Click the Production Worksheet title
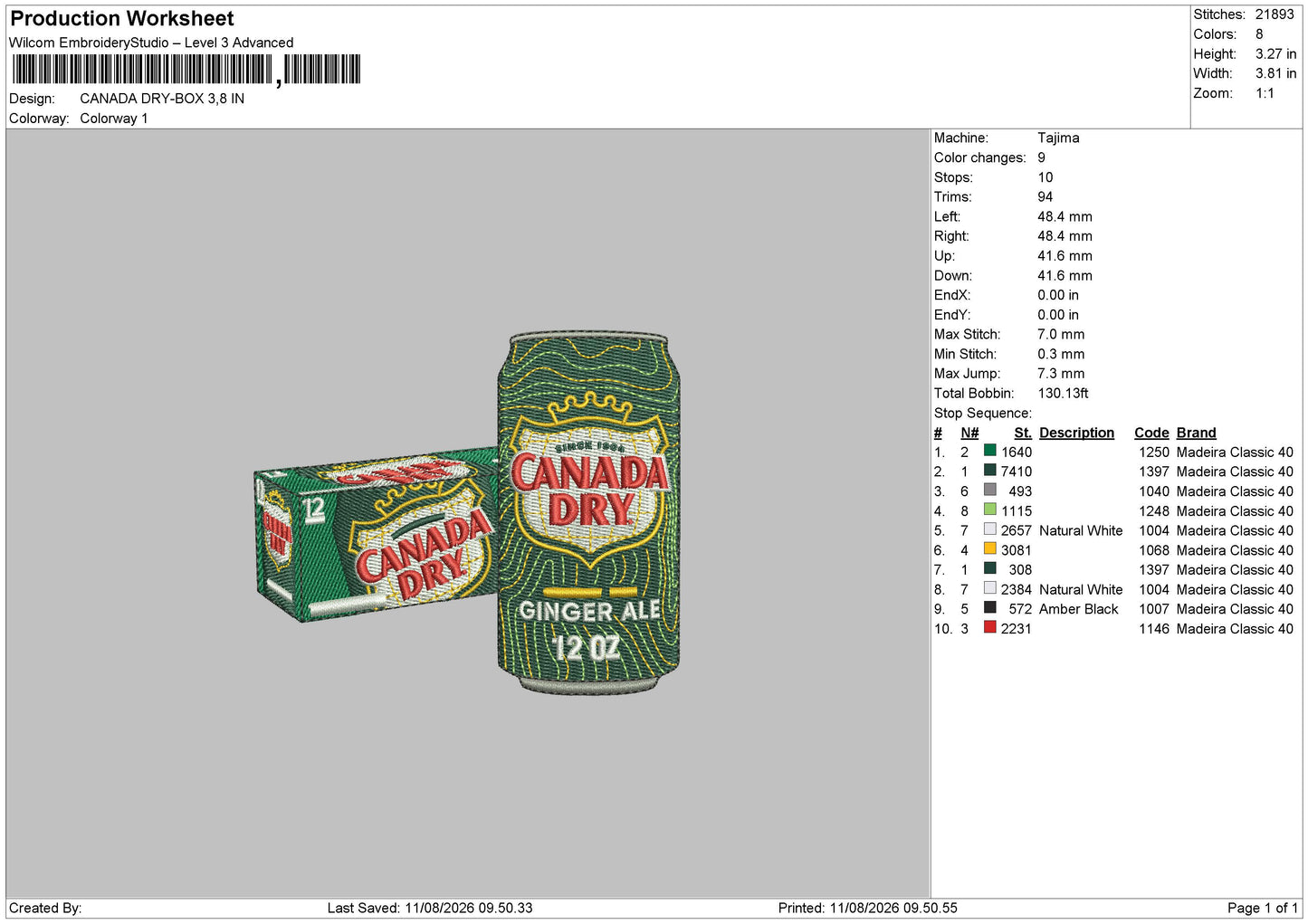Viewport: 1308px width, 924px height. (122, 18)
